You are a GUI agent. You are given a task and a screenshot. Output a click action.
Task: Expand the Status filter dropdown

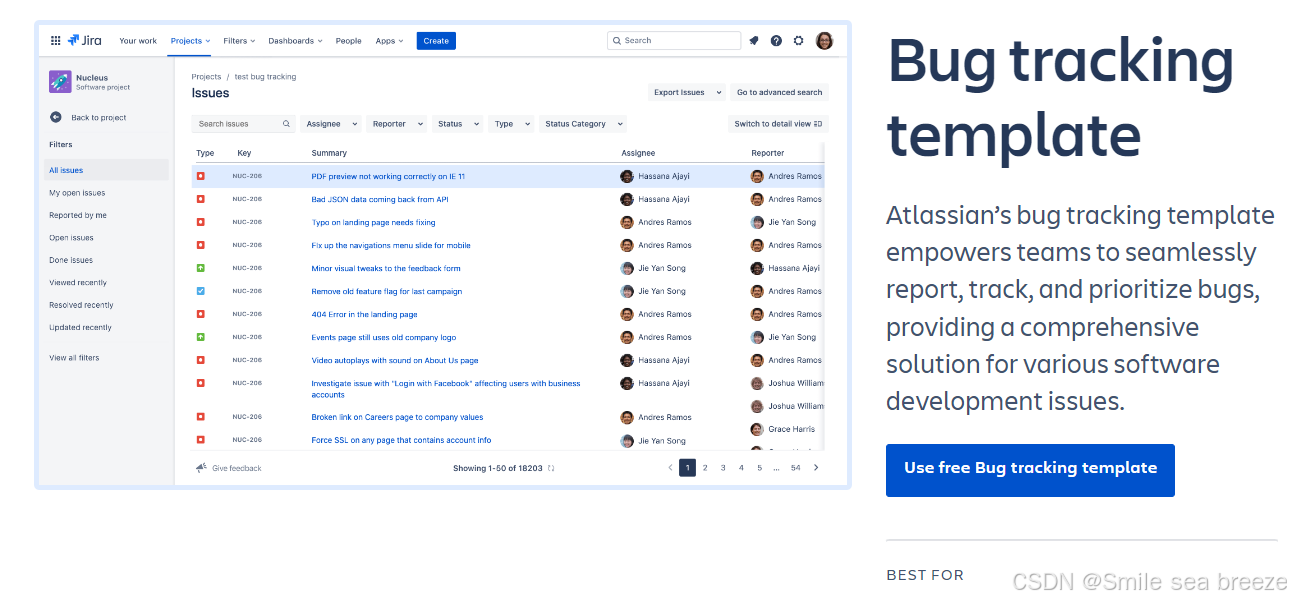tap(458, 124)
